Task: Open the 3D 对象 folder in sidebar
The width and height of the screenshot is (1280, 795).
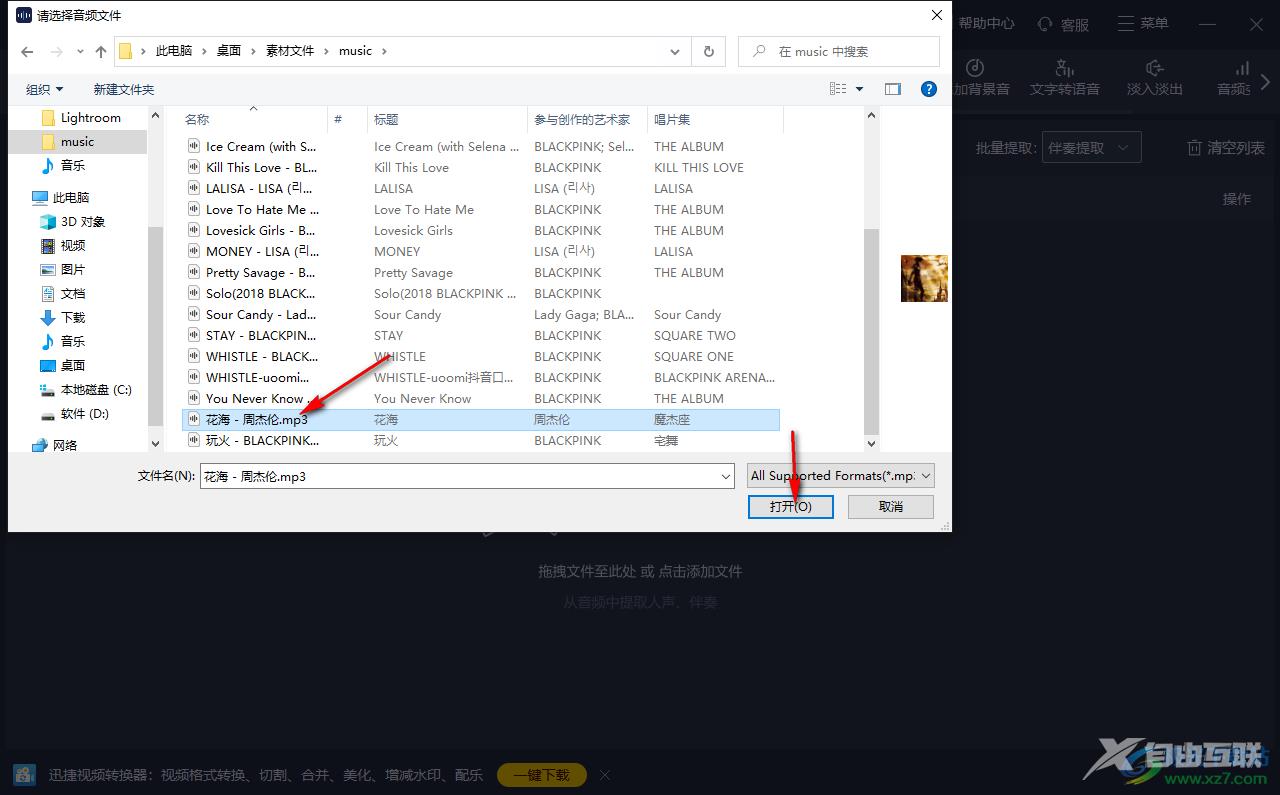Action: (72, 222)
